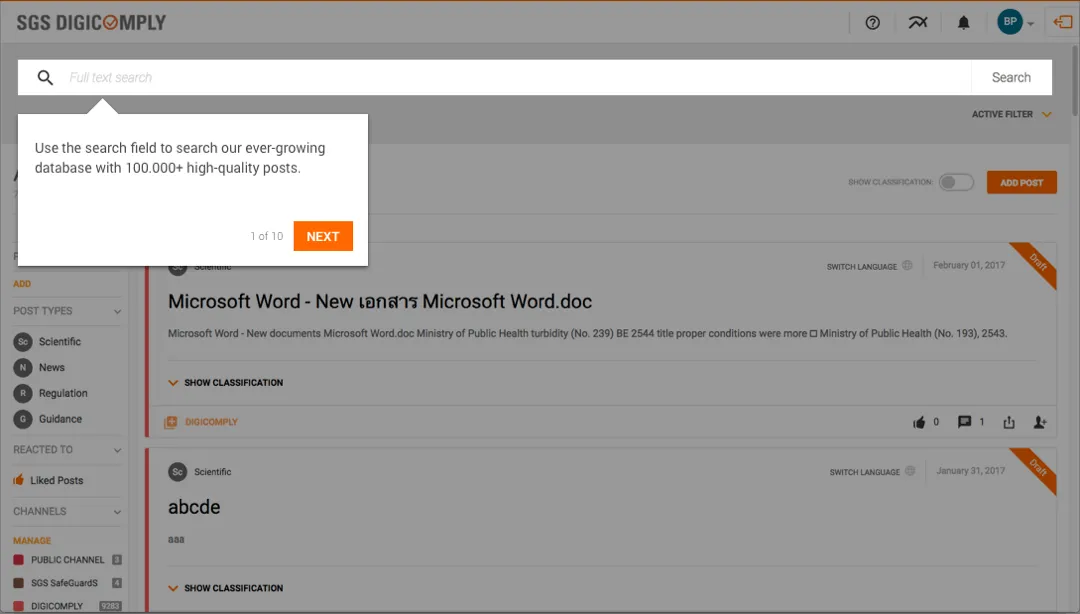The image size is (1080, 614).
Task: Open comments on the Microsoft Word post
Action: [x=964, y=422]
